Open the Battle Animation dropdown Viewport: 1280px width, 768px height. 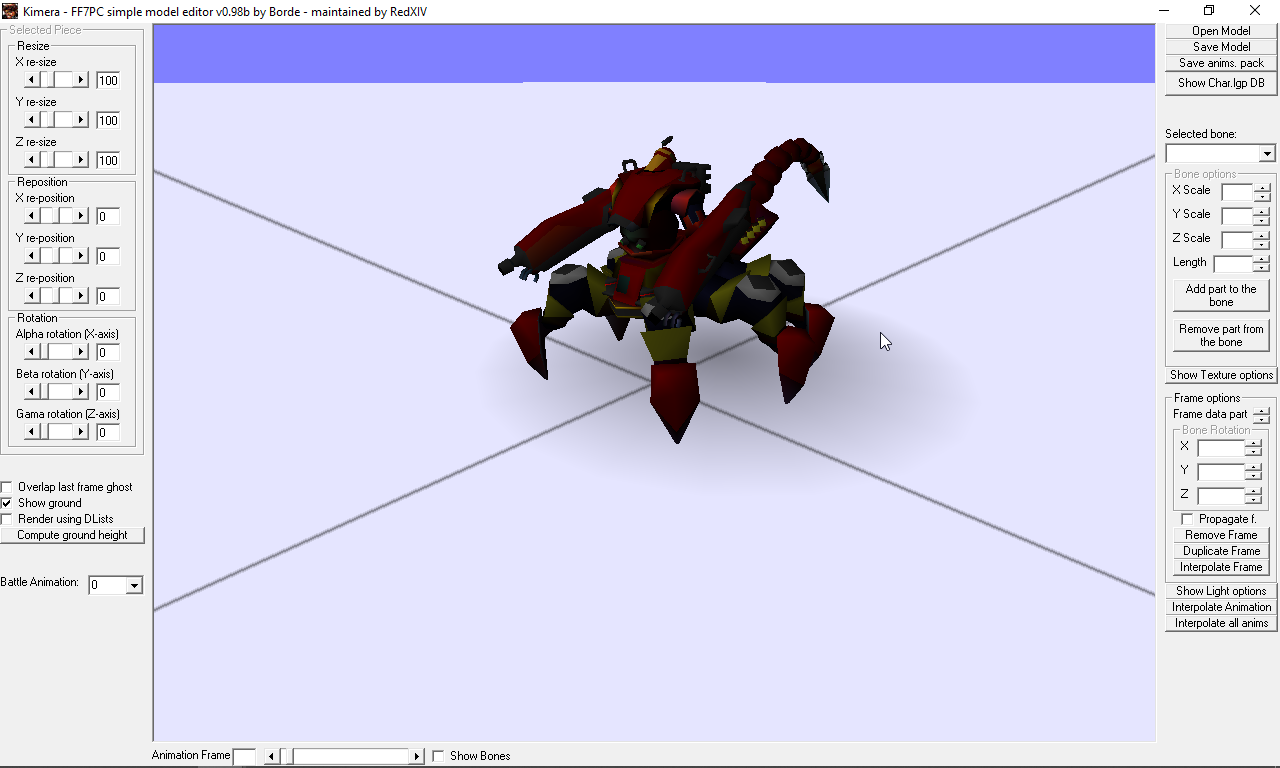point(134,585)
